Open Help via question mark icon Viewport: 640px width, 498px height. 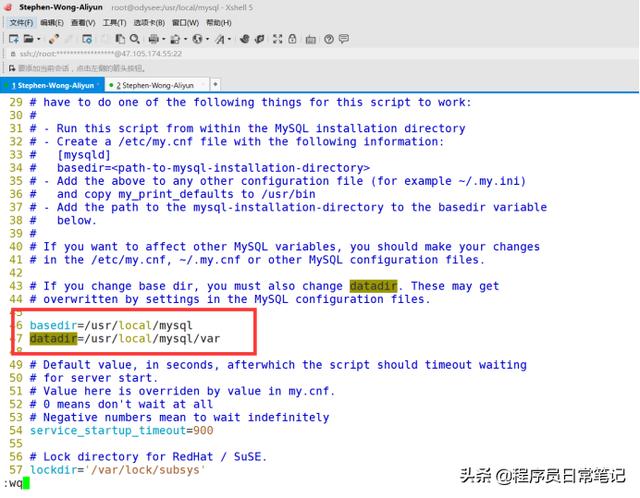[329, 39]
